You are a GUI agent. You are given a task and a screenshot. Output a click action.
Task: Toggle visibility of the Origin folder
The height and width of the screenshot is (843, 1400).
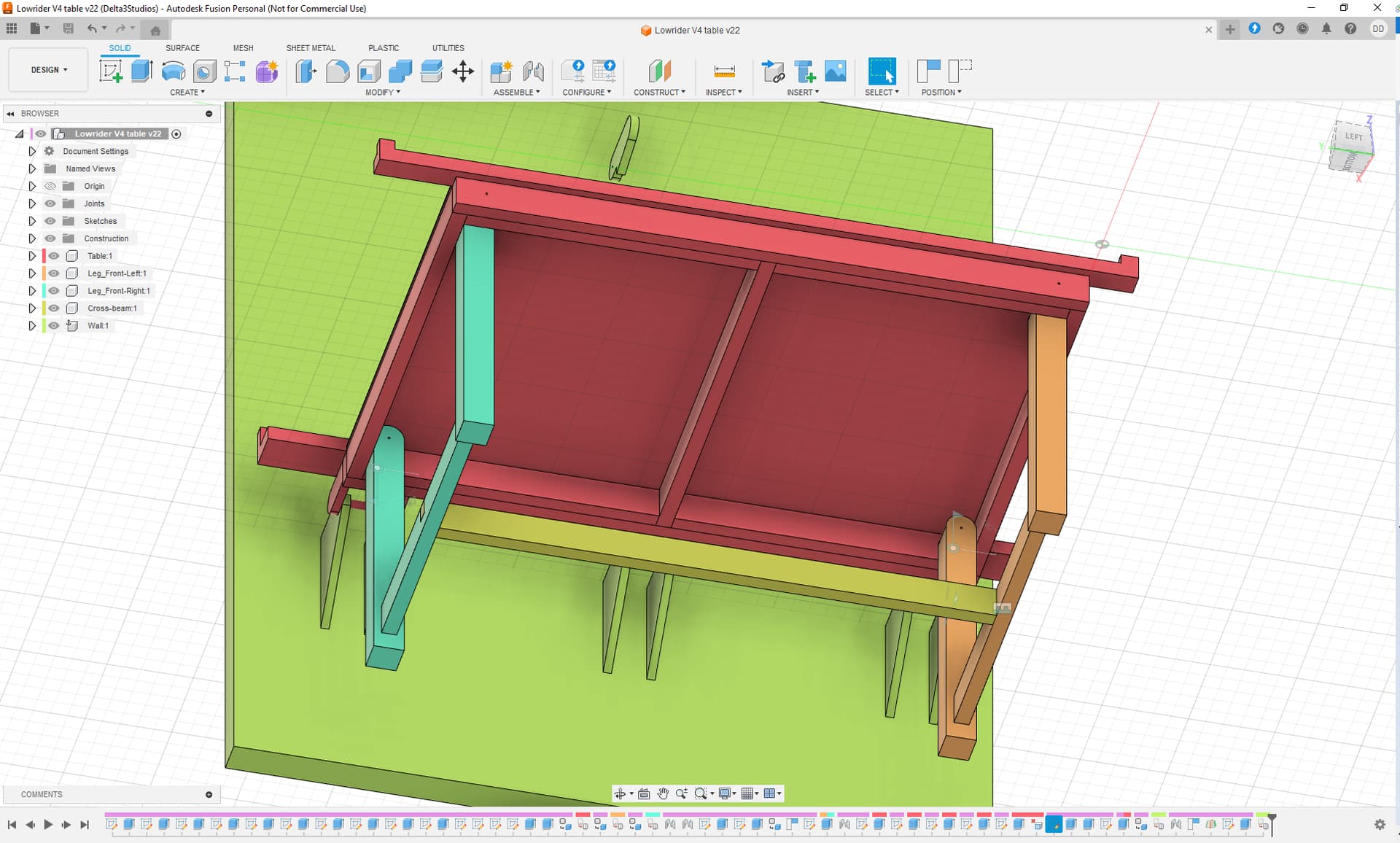click(x=50, y=186)
